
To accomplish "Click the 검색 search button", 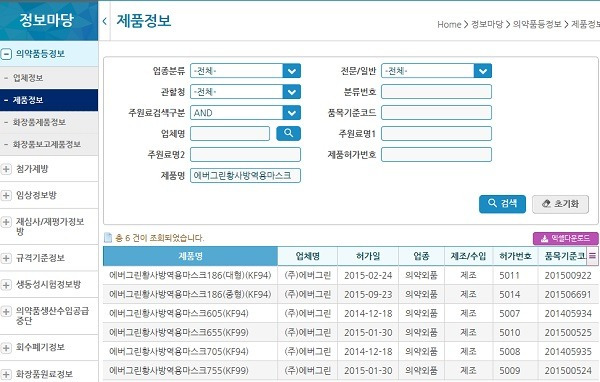I will [502, 204].
